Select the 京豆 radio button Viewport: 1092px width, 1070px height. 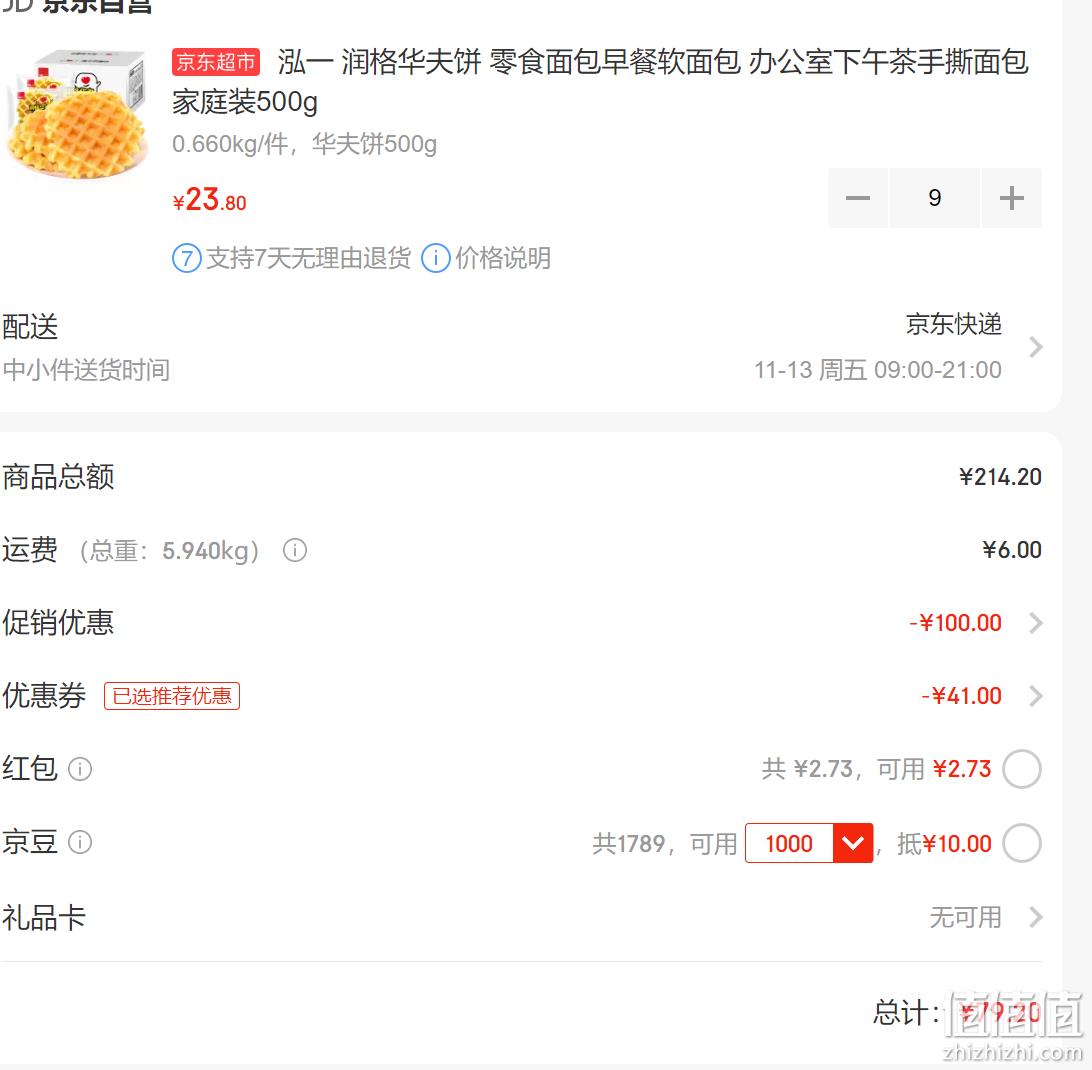tap(1022, 843)
